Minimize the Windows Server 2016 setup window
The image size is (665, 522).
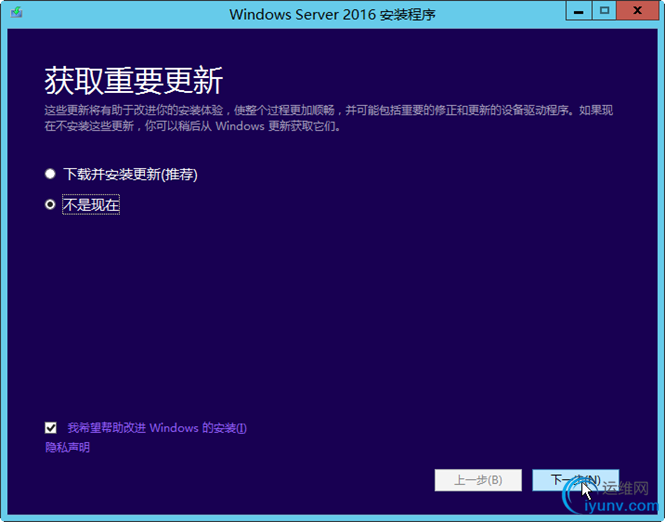click(578, 11)
